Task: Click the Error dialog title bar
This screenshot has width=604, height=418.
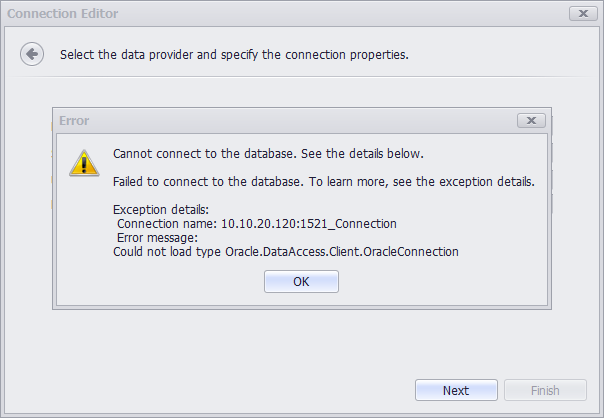Action: point(285,121)
